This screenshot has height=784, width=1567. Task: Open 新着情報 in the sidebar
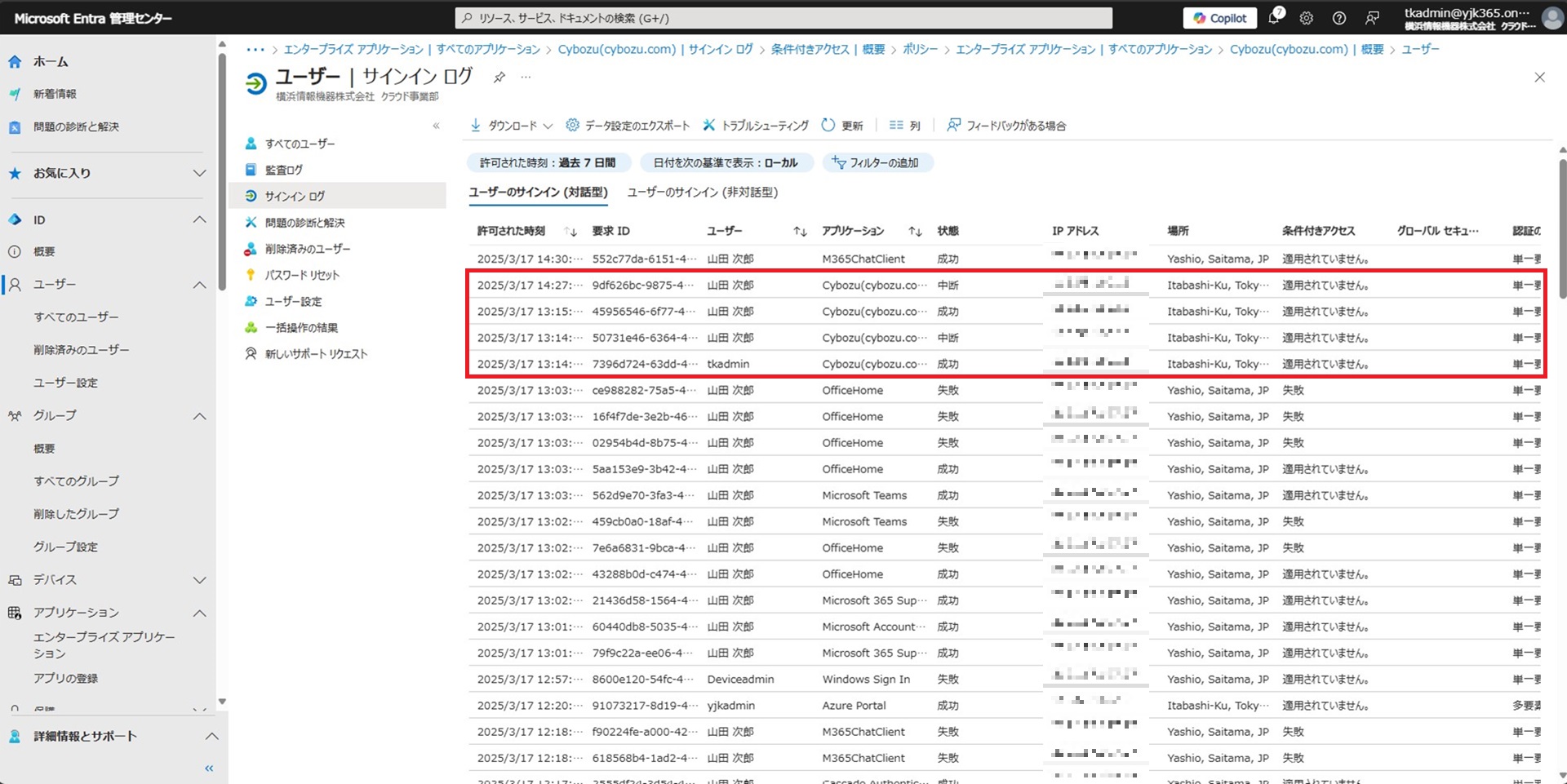(x=55, y=94)
